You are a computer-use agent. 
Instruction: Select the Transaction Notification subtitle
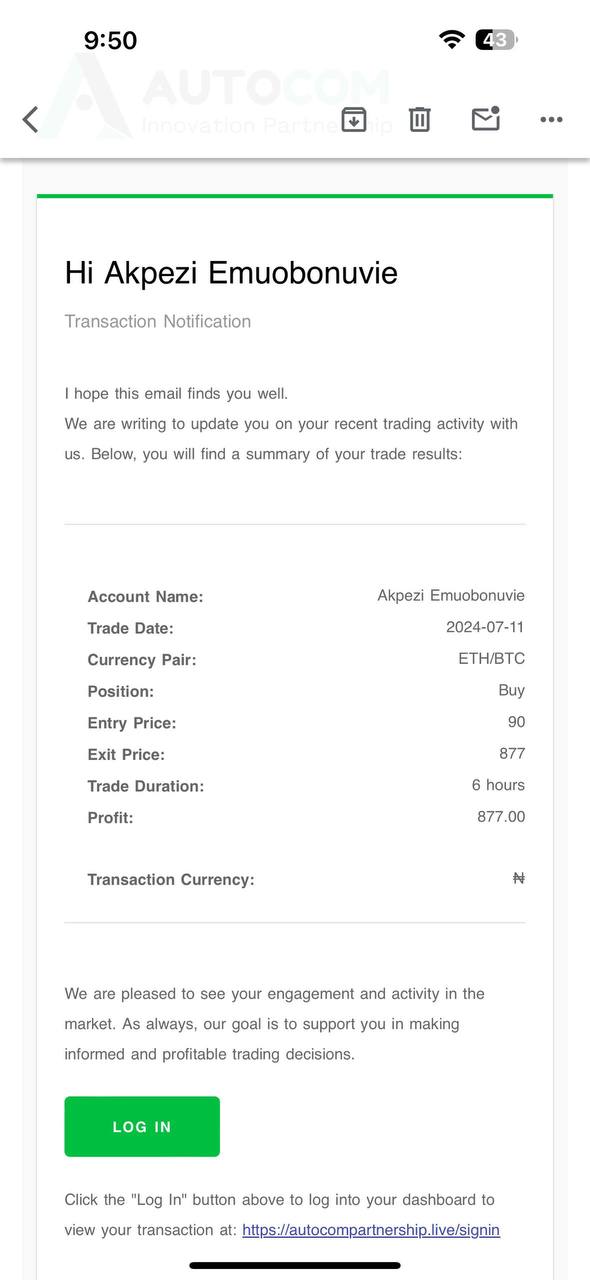(x=158, y=321)
